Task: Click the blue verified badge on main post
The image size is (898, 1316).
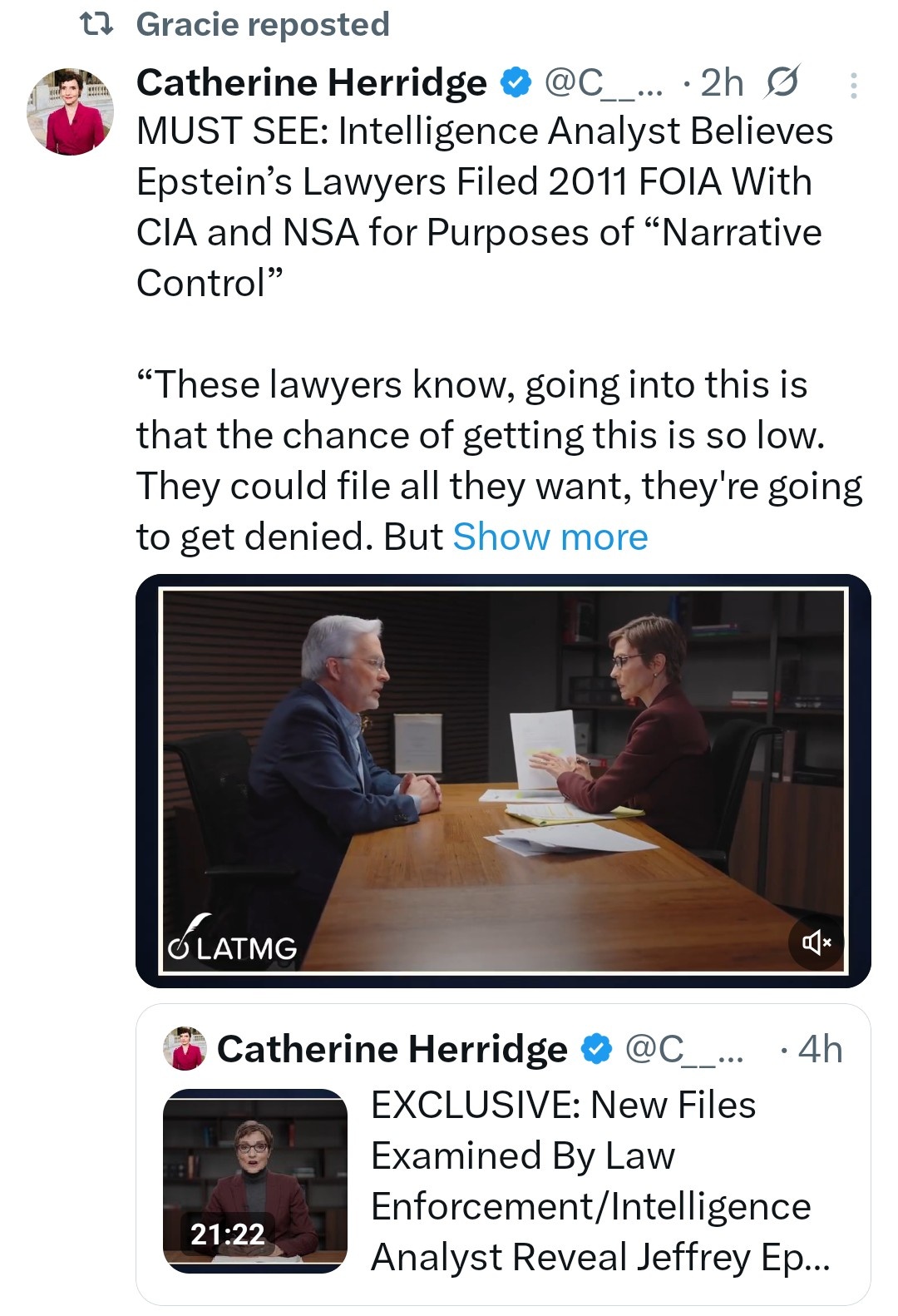Action: [x=516, y=82]
